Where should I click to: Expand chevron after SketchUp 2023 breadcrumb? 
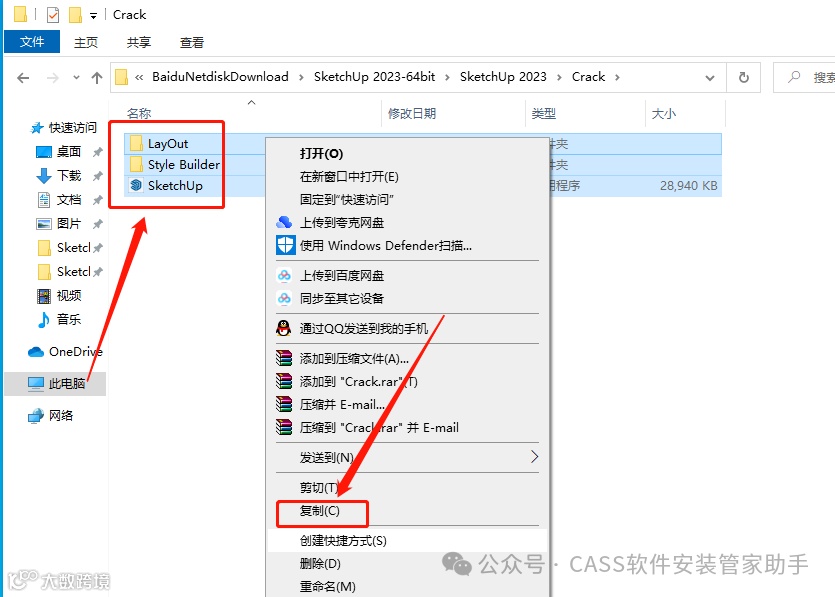[559, 77]
